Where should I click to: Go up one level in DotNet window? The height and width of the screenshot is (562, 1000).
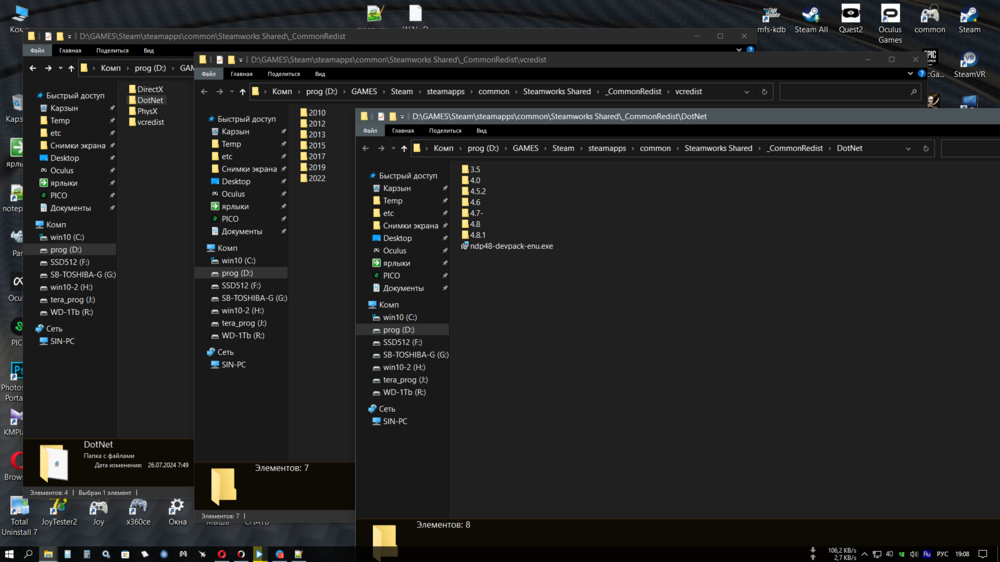pyautogui.click(x=404, y=149)
